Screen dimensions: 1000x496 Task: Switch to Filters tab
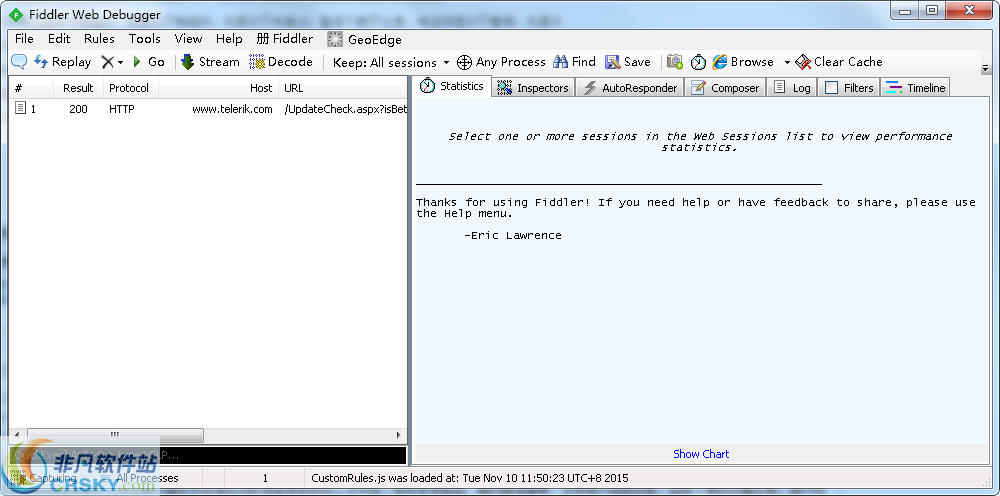pyautogui.click(x=849, y=88)
